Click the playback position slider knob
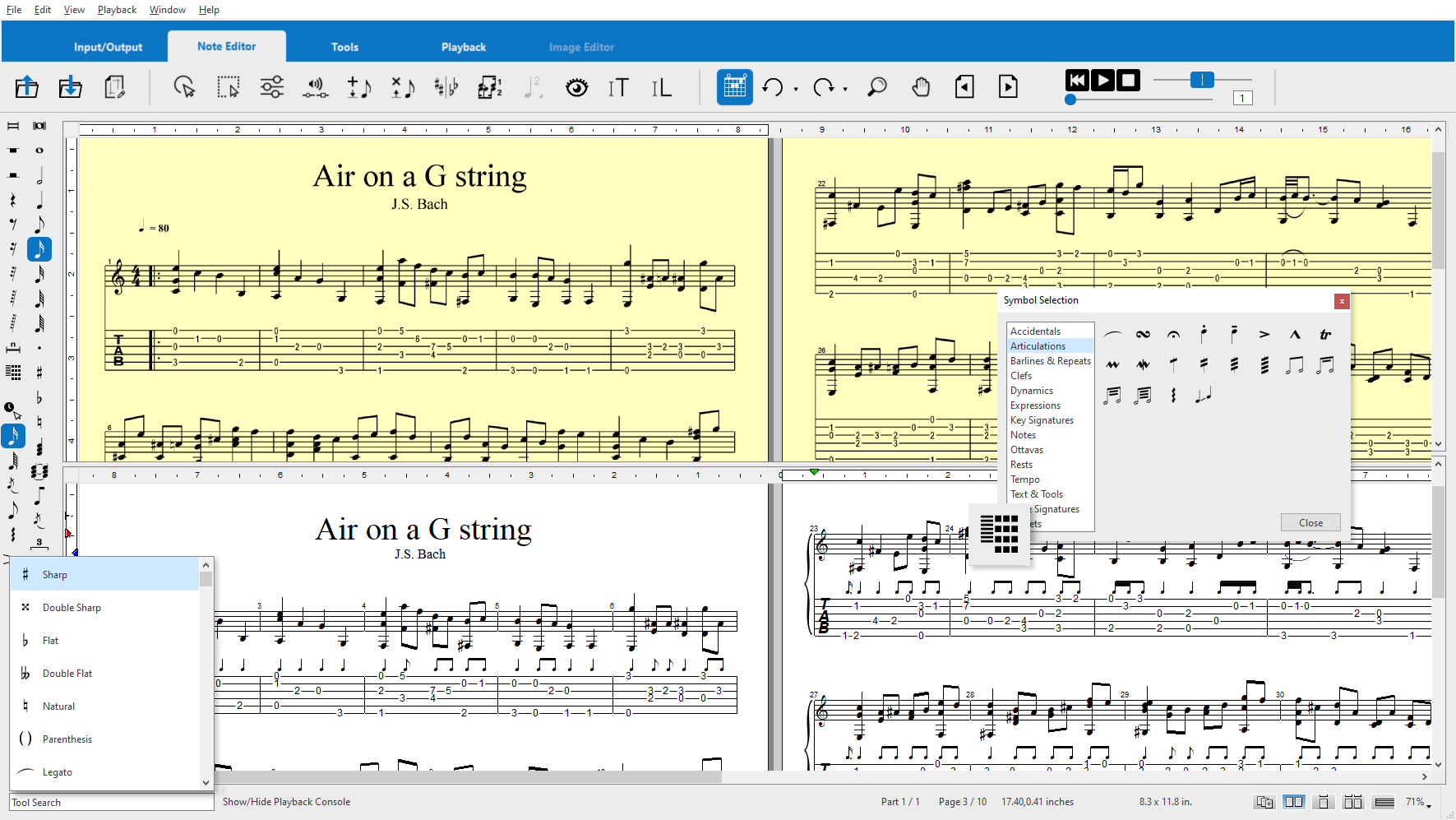 click(x=1070, y=100)
